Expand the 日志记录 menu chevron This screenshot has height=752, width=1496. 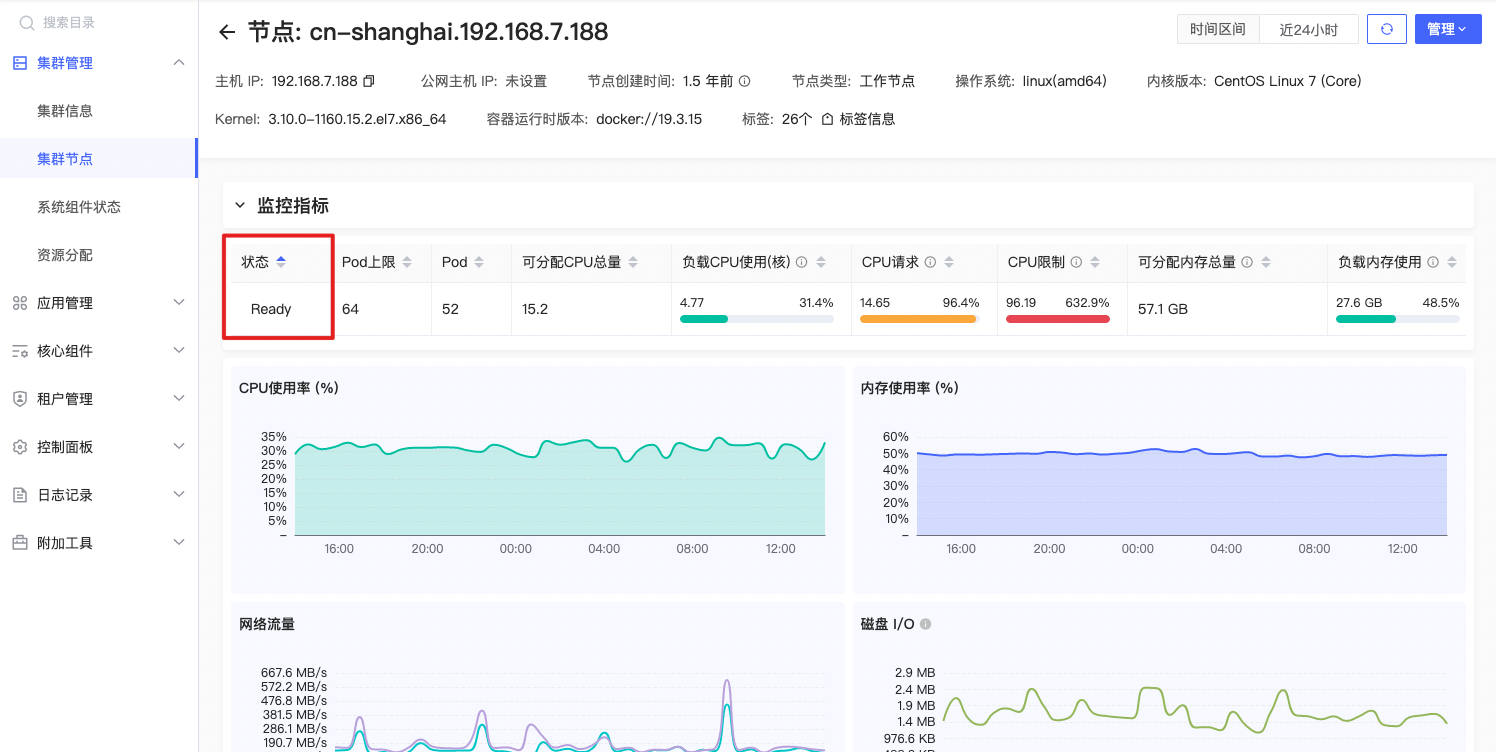pos(179,494)
